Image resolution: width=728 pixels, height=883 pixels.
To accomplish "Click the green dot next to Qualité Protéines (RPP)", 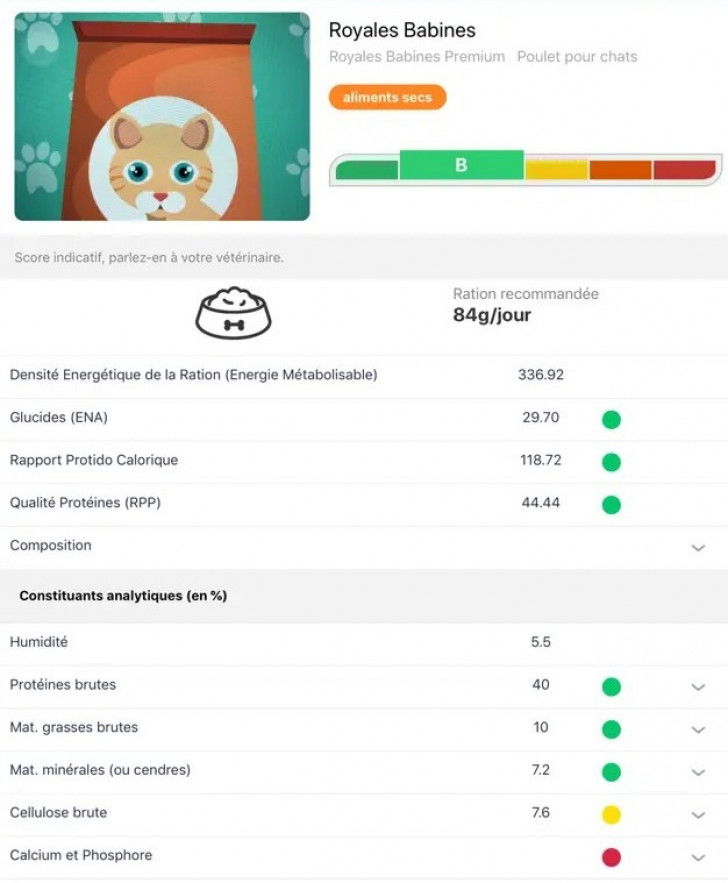I will click(x=611, y=505).
